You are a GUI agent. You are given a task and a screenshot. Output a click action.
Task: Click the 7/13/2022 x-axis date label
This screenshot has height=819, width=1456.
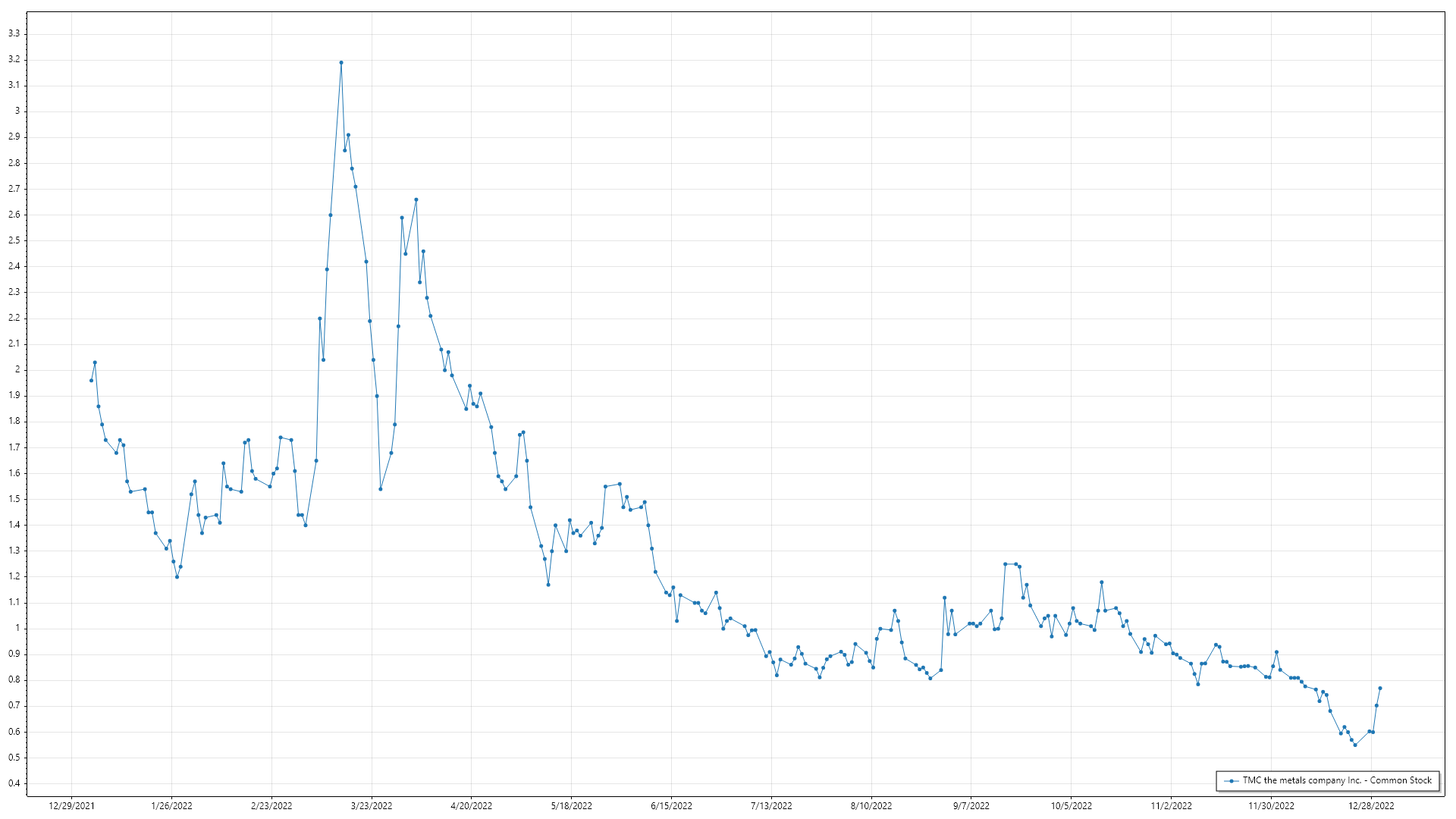tap(771, 806)
